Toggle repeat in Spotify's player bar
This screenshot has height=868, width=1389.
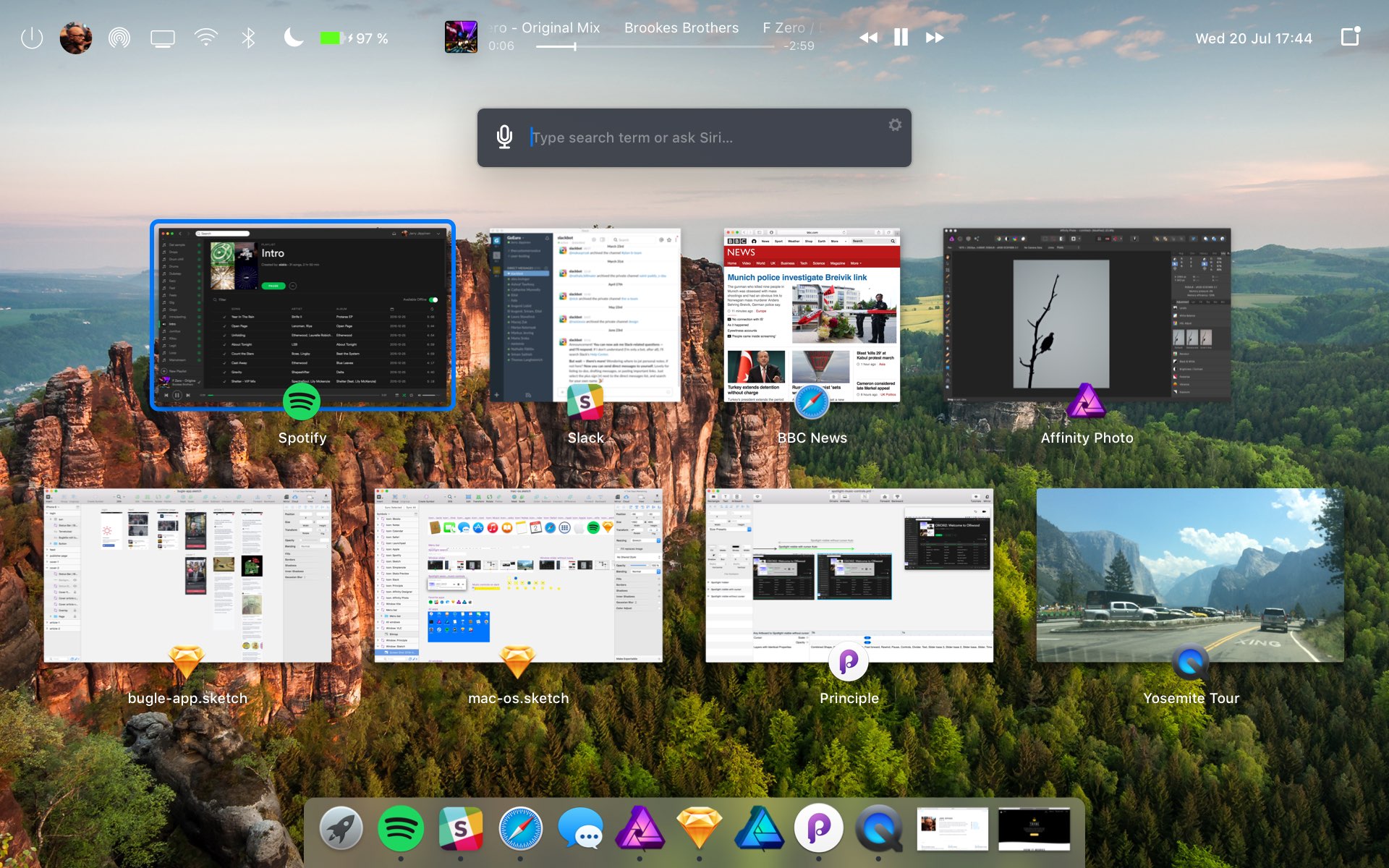[411, 395]
